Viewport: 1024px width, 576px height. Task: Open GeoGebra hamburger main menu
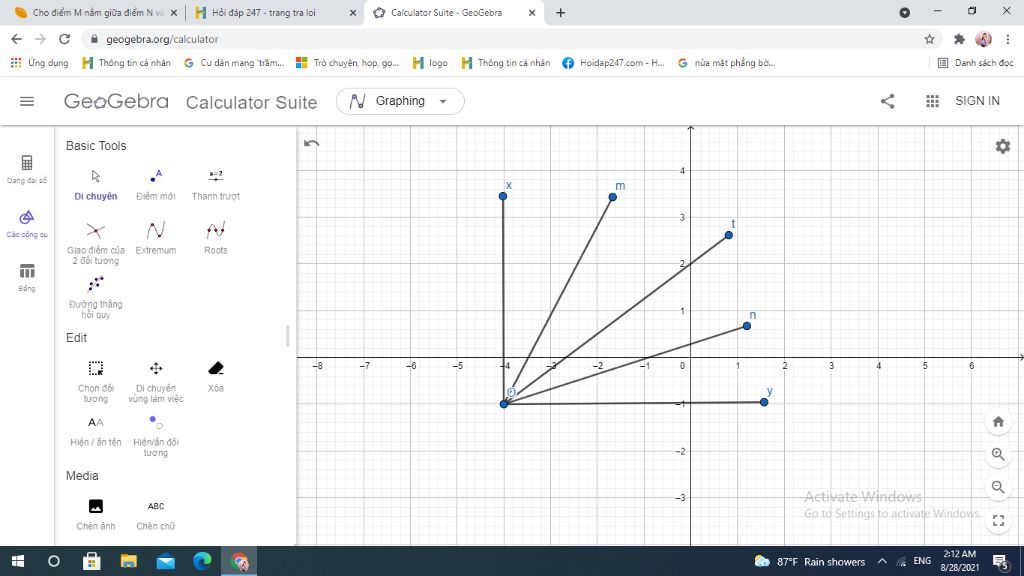click(27, 101)
